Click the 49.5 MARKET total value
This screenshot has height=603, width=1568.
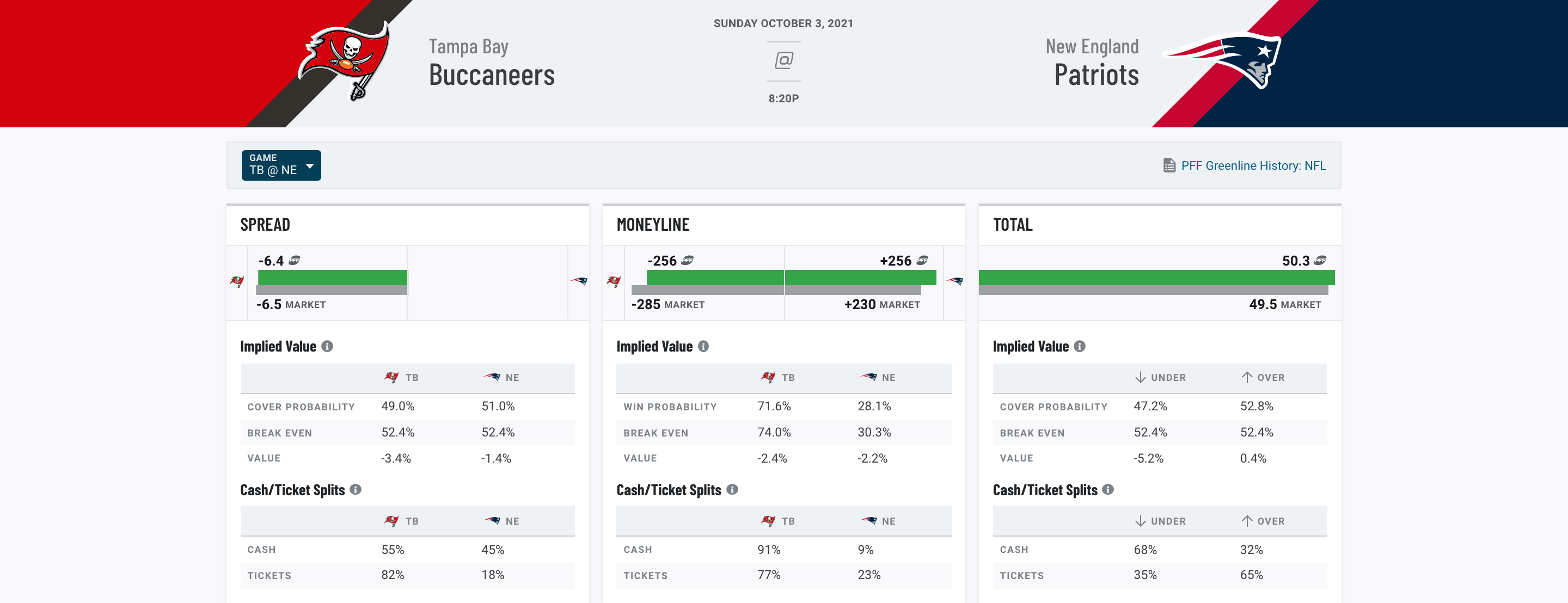1285,304
